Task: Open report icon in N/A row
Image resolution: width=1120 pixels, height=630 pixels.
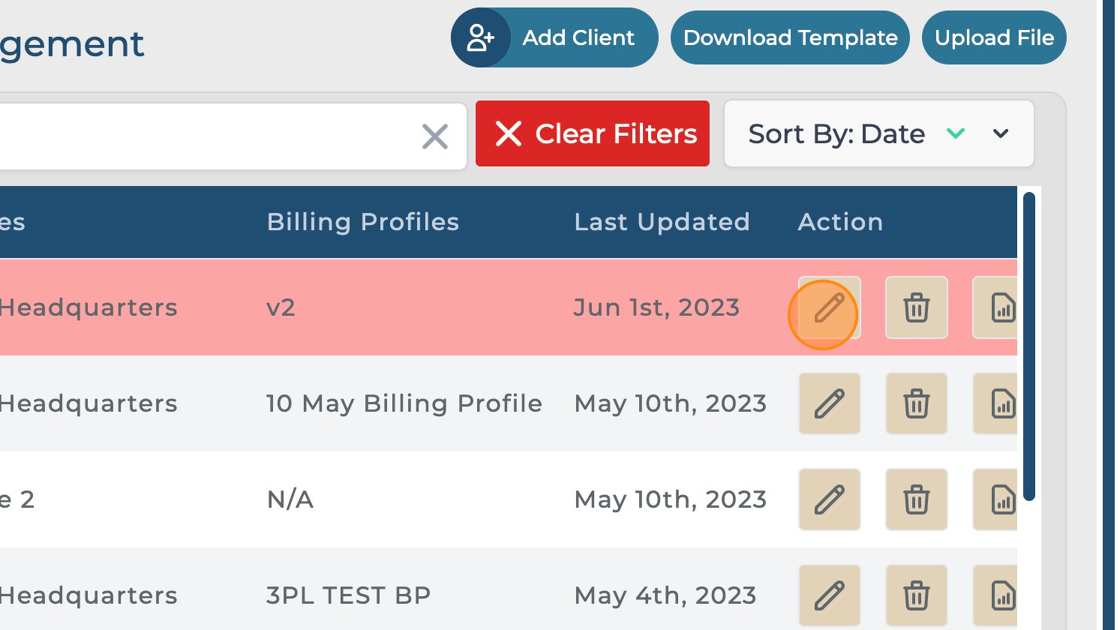Action: pos(998,499)
